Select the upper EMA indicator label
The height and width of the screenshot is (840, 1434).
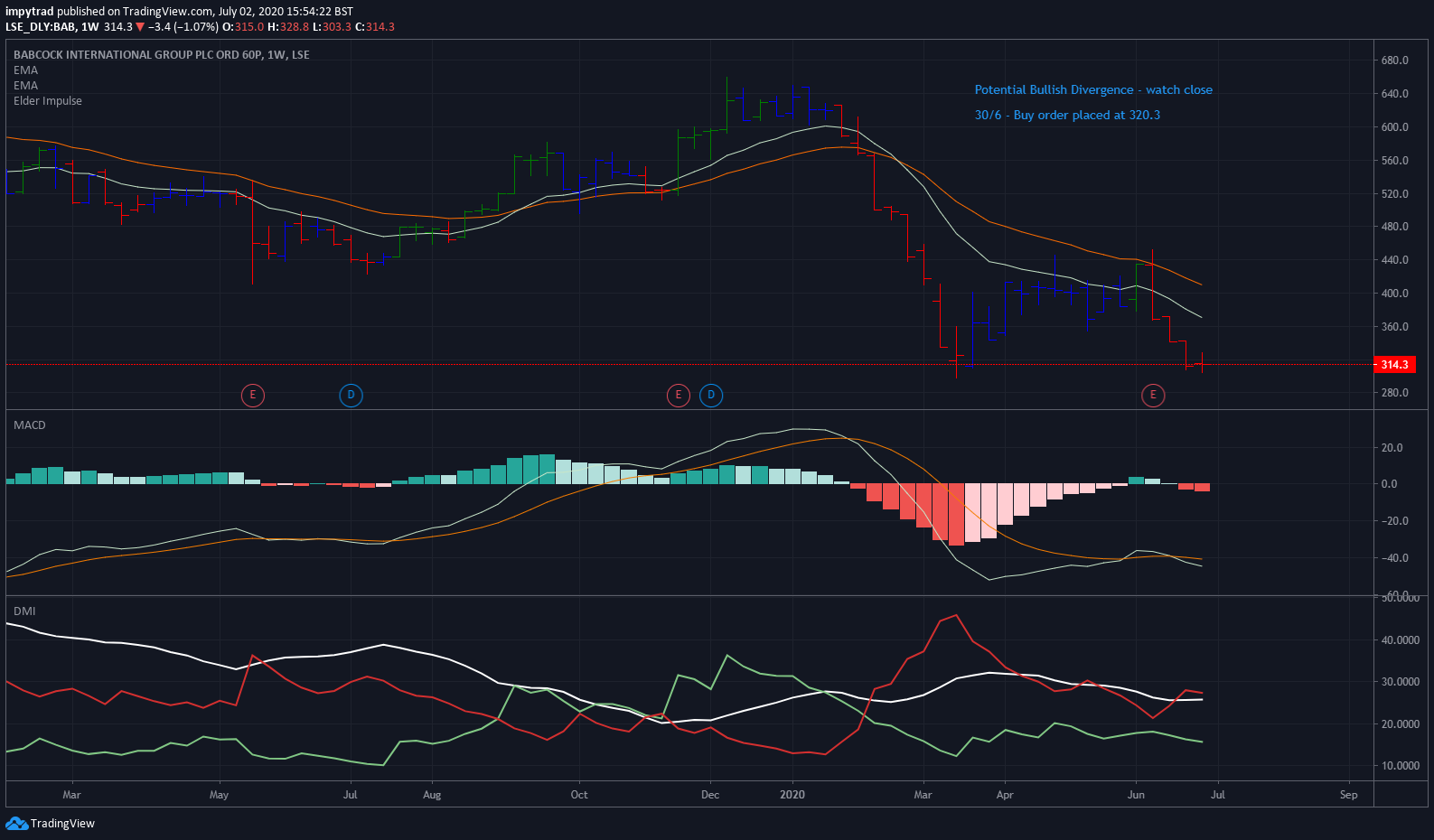pos(25,70)
